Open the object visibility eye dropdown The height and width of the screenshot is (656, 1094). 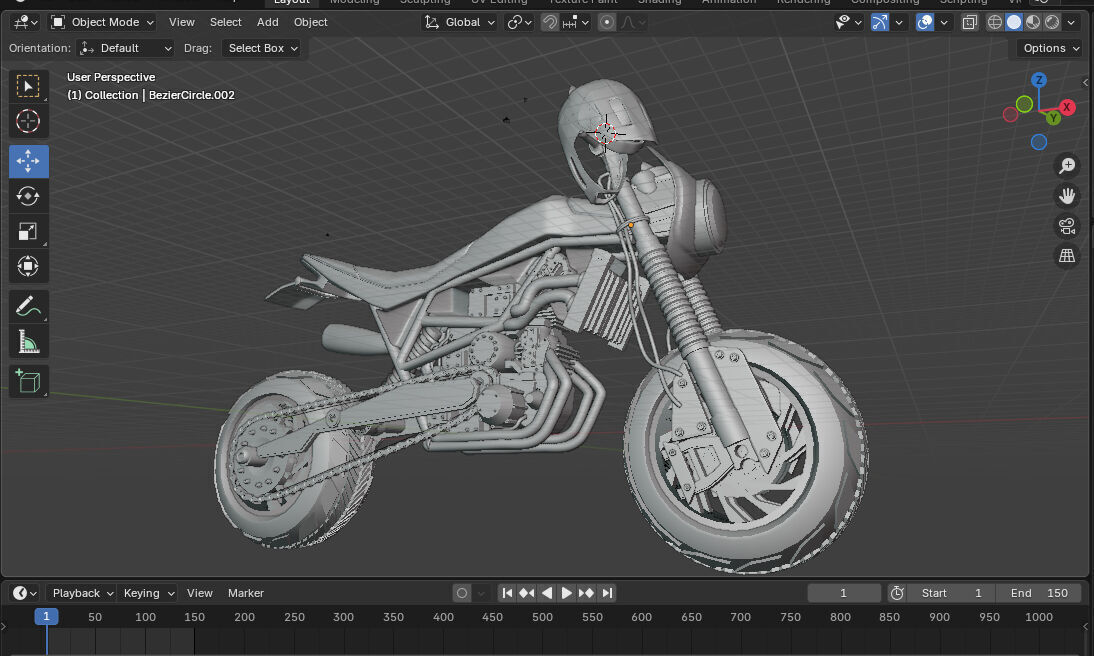point(848,22)
